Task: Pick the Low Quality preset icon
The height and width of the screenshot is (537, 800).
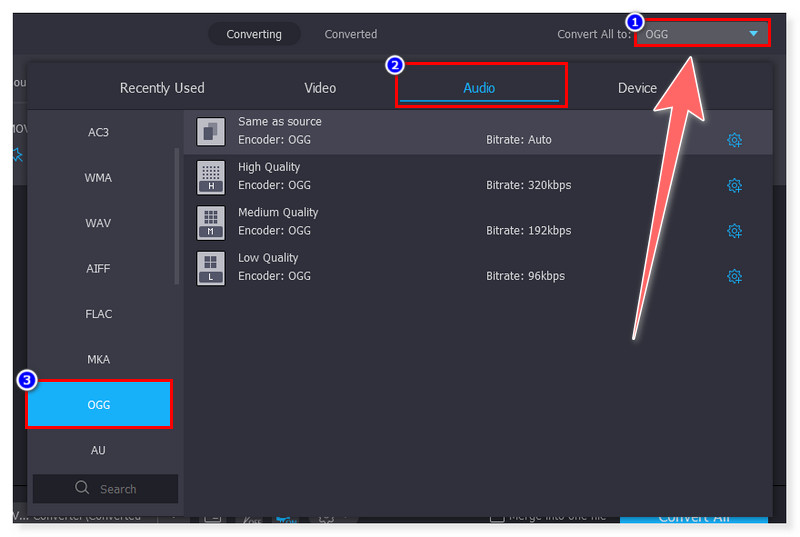Action: [x=210, y=267]
